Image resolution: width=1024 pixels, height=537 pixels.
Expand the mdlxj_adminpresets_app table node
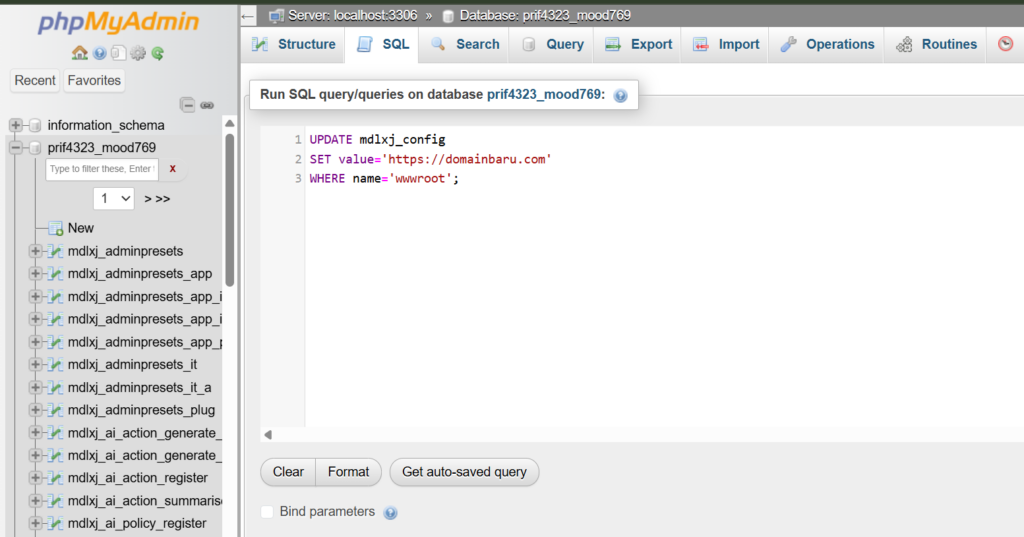[x=36, y=274]
